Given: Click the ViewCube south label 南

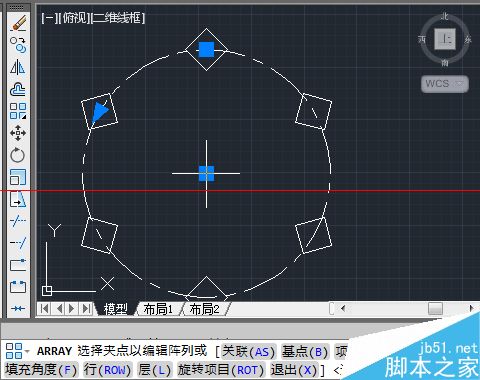Looking at the screenshot, I should click(445, 62).
